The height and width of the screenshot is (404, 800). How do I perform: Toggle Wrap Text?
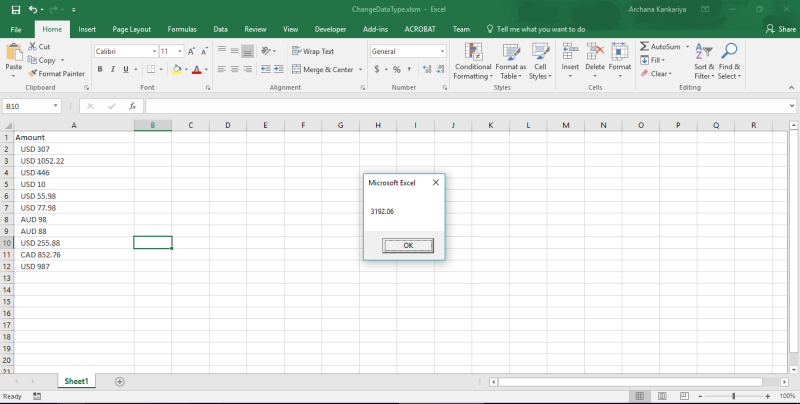pos(313,51)
